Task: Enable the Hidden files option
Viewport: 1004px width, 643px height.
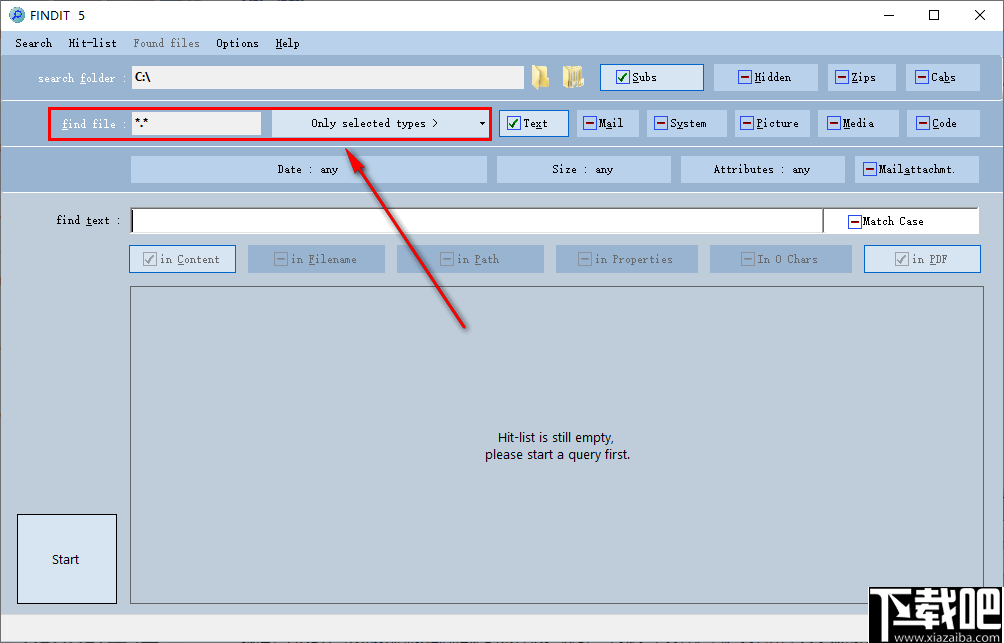Action: point(766,77)
